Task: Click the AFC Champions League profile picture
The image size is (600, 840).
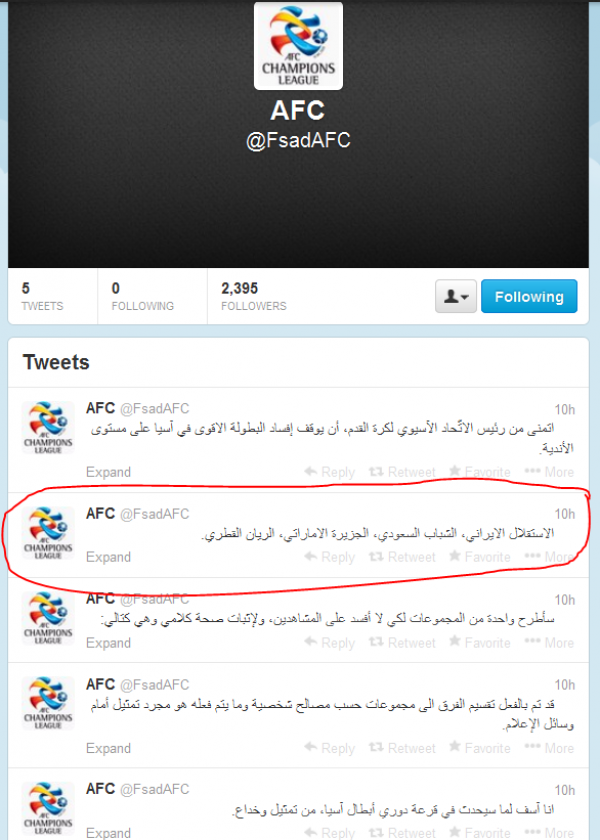Action: (298, 46)
